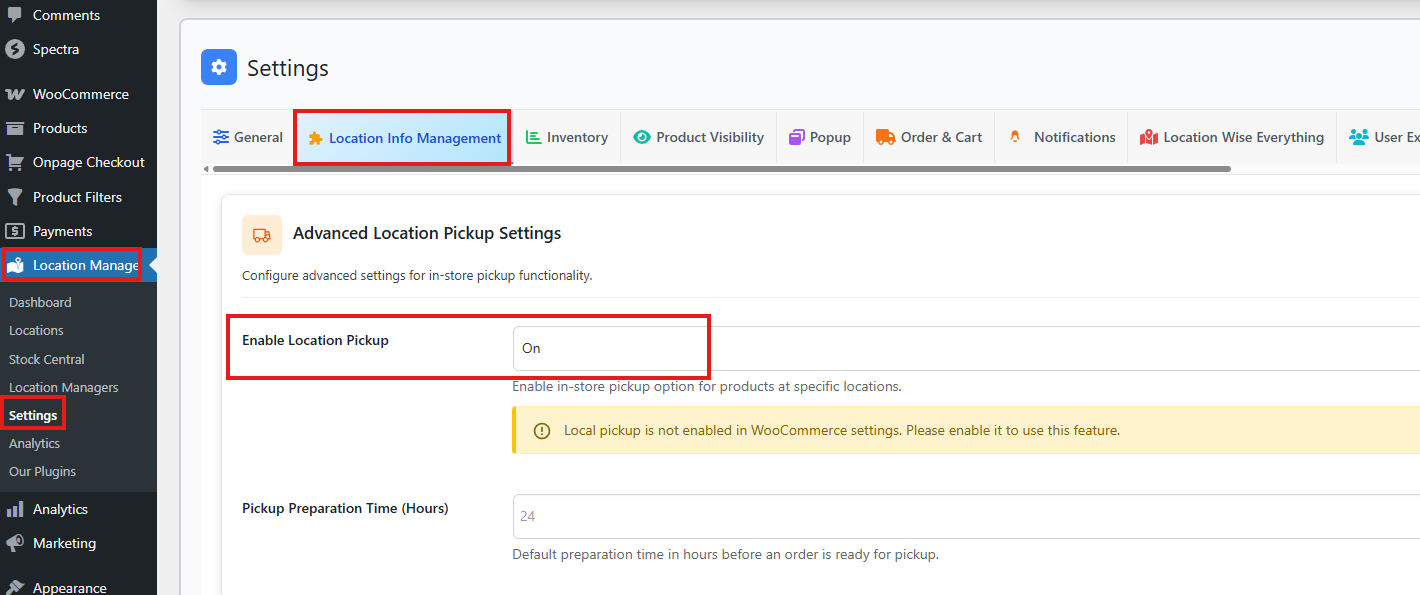
Task: Open the Order & Cart tab
Action: 929,137
